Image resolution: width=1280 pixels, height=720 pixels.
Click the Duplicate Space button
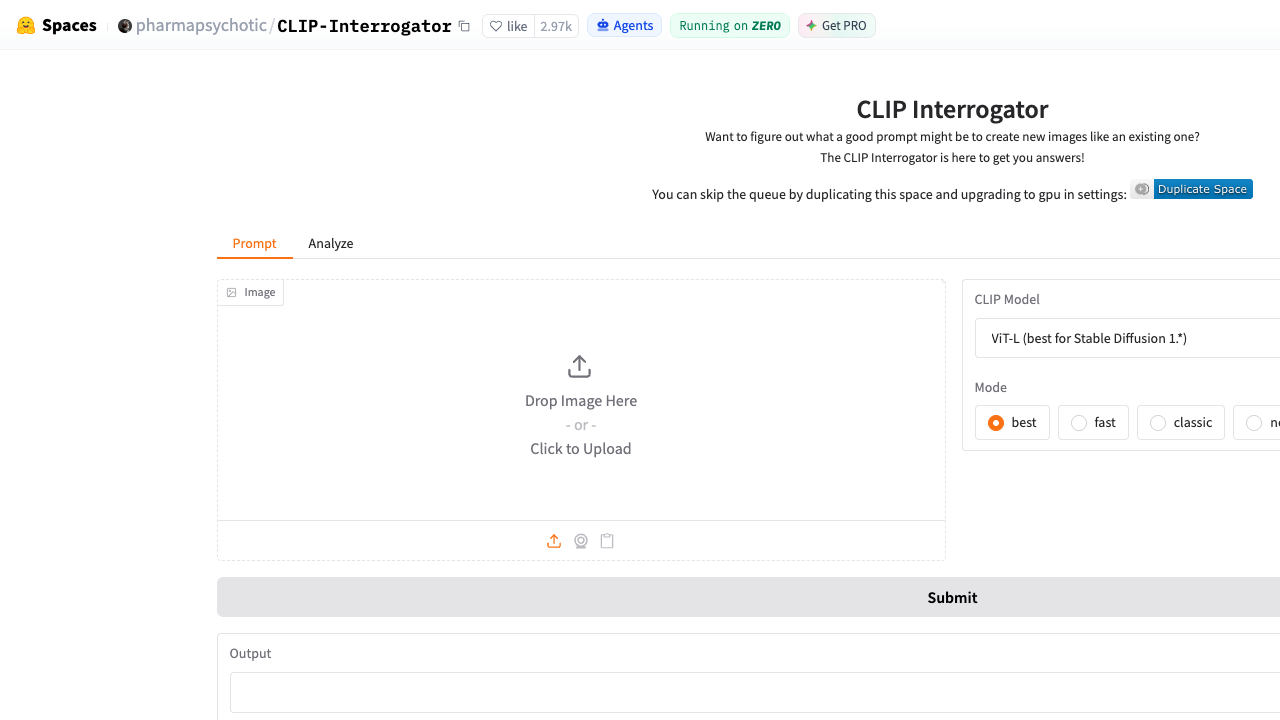pos(1192,189)
